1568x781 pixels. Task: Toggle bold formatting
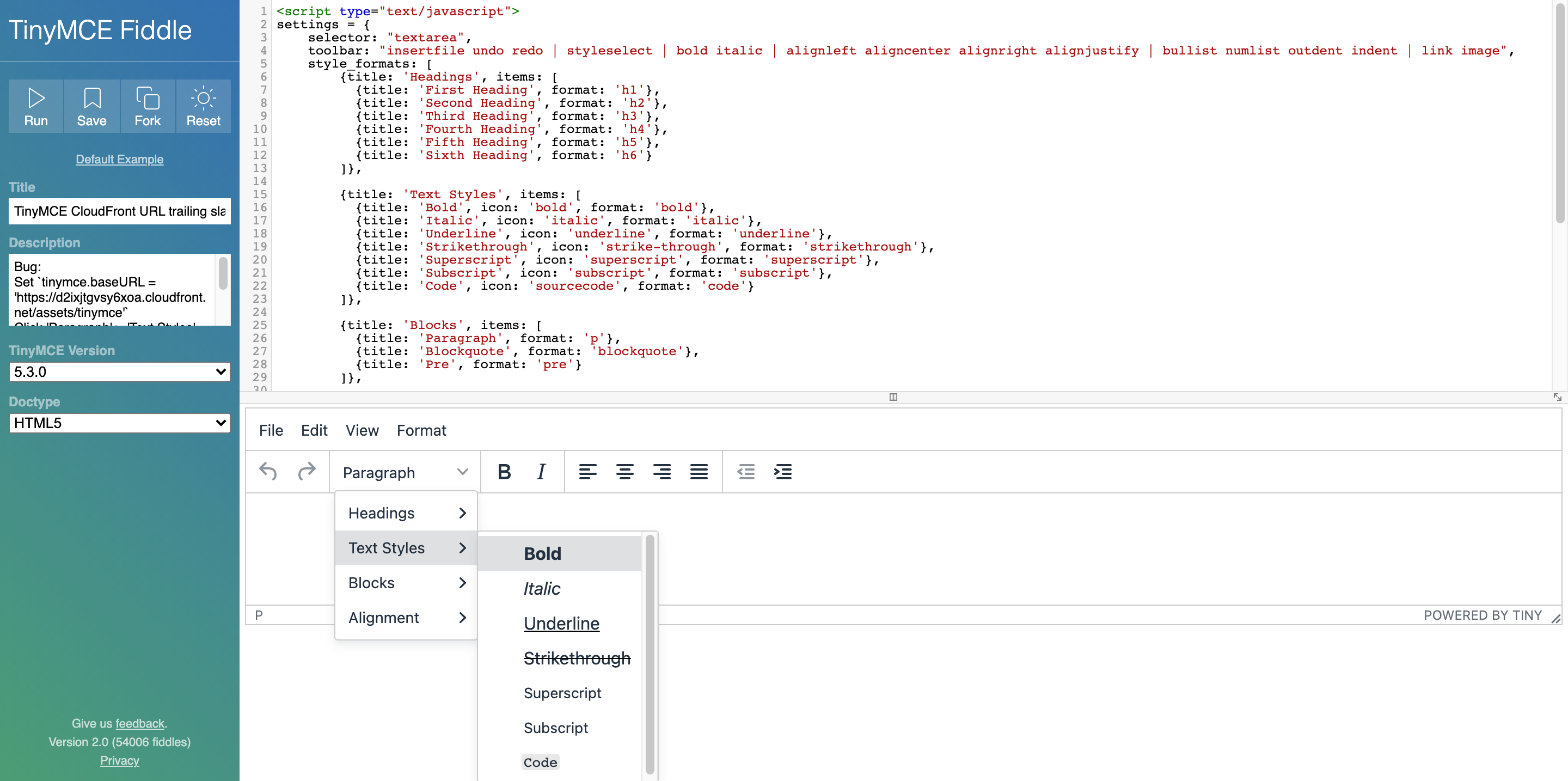[504, 472]
